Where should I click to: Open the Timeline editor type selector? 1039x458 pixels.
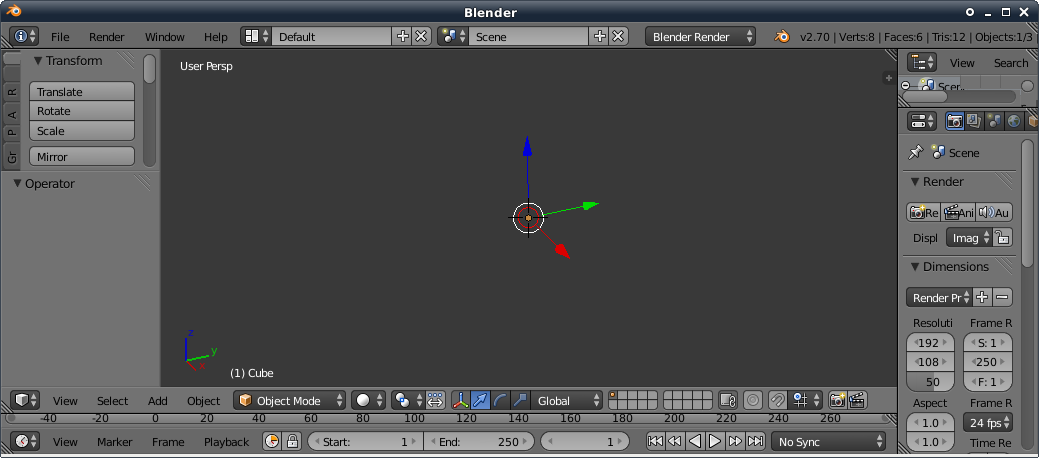coord(26,441)
